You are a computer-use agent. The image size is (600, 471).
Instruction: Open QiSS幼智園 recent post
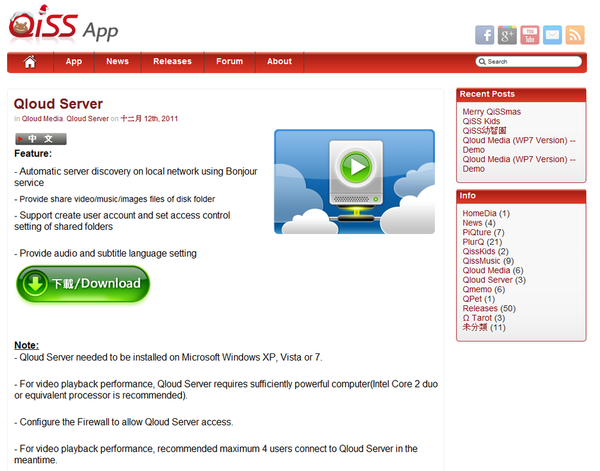click(484, 131)
